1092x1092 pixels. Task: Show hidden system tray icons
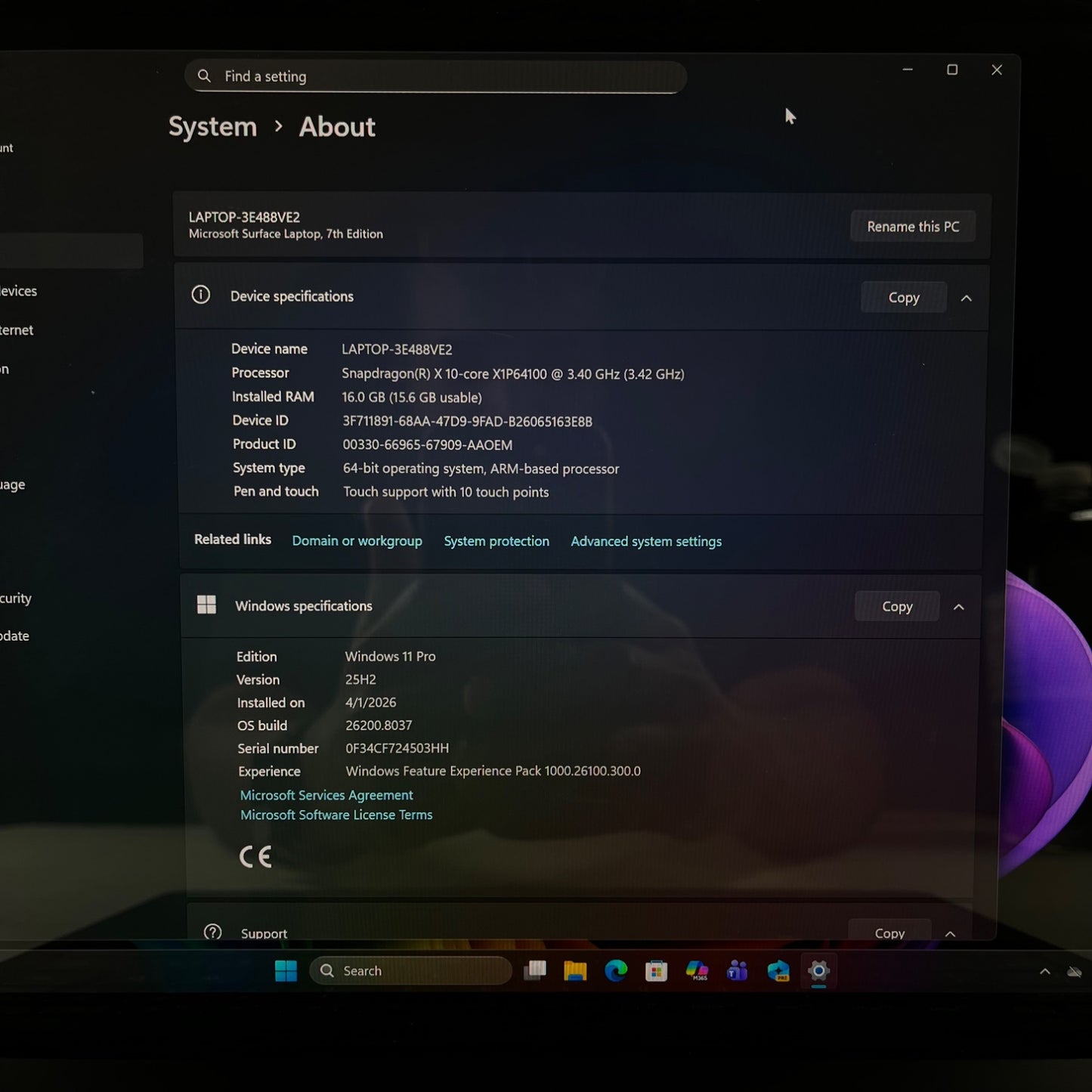pos(1044,972)
